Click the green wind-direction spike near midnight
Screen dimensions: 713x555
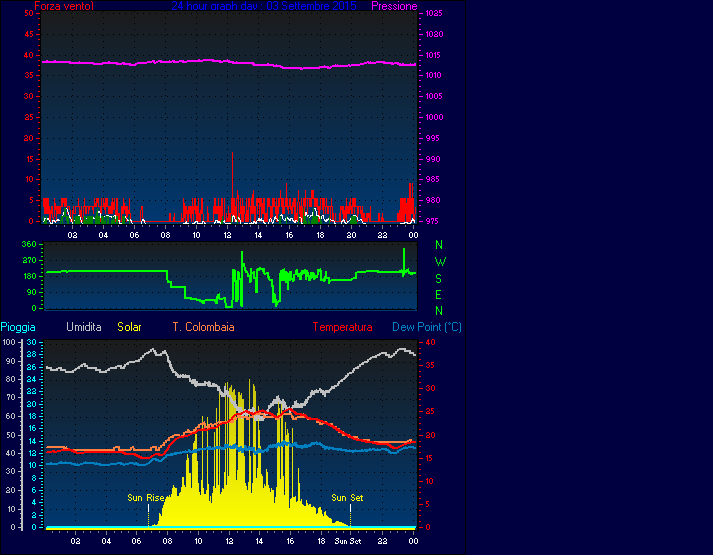point(404,261)
